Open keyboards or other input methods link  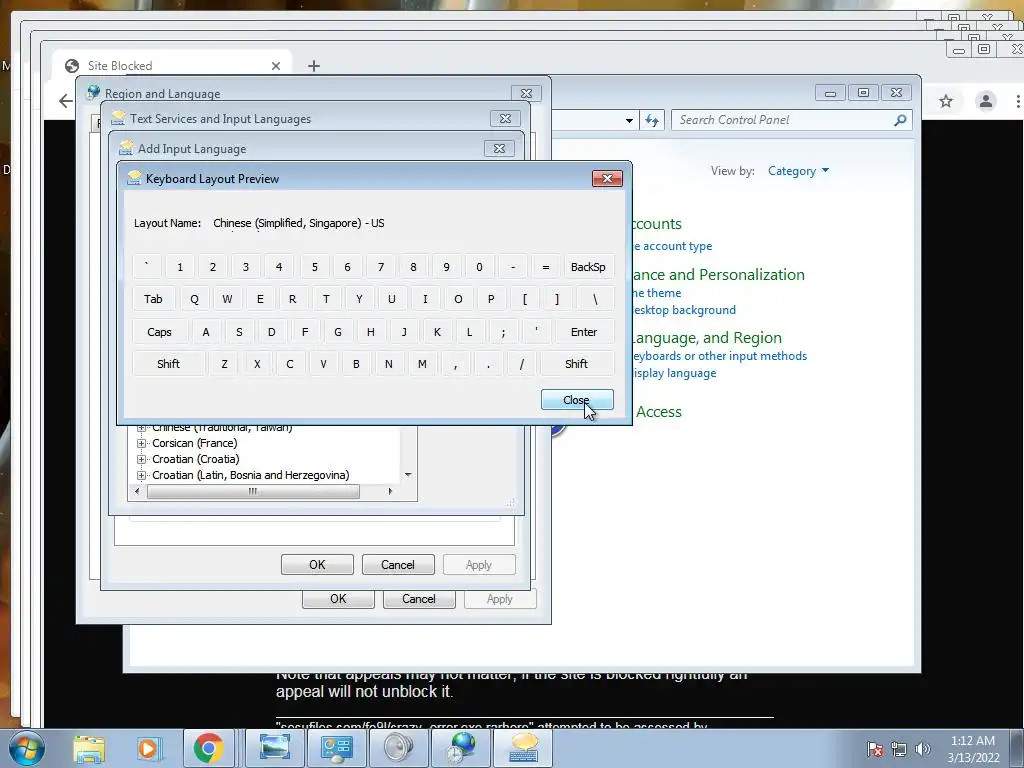pyautogui.click(x=718, y=356)
